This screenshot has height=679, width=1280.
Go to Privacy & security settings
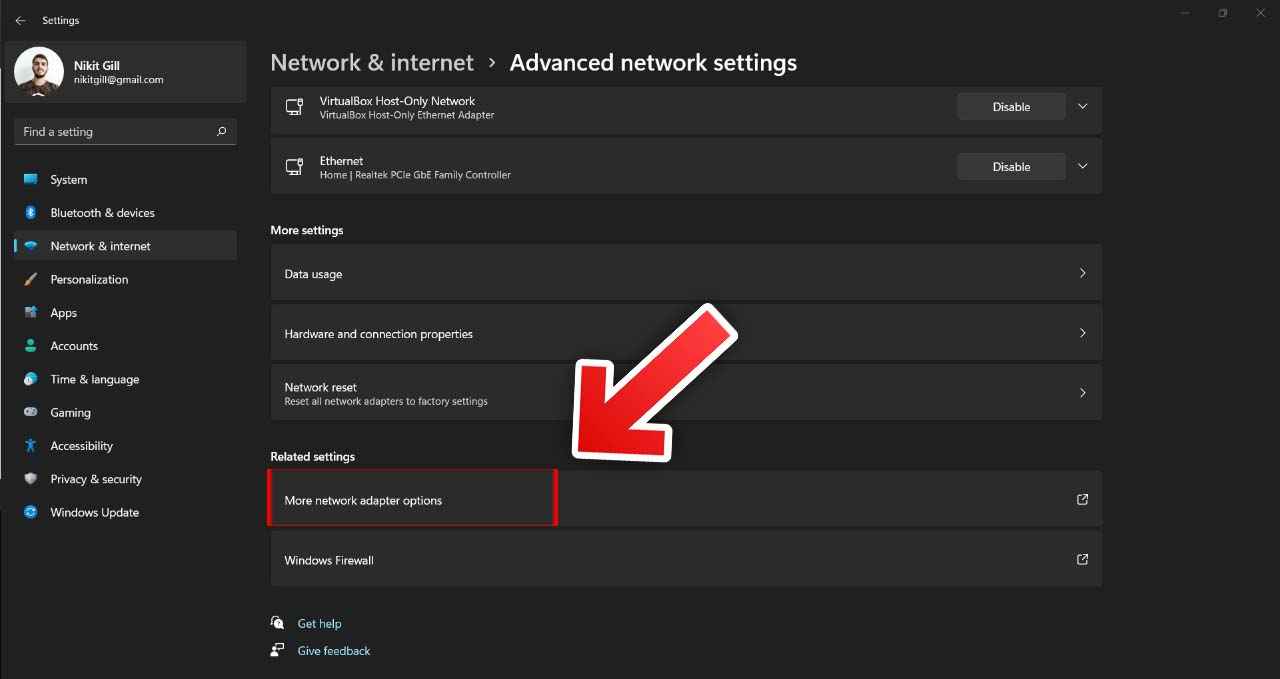point(126,479)
